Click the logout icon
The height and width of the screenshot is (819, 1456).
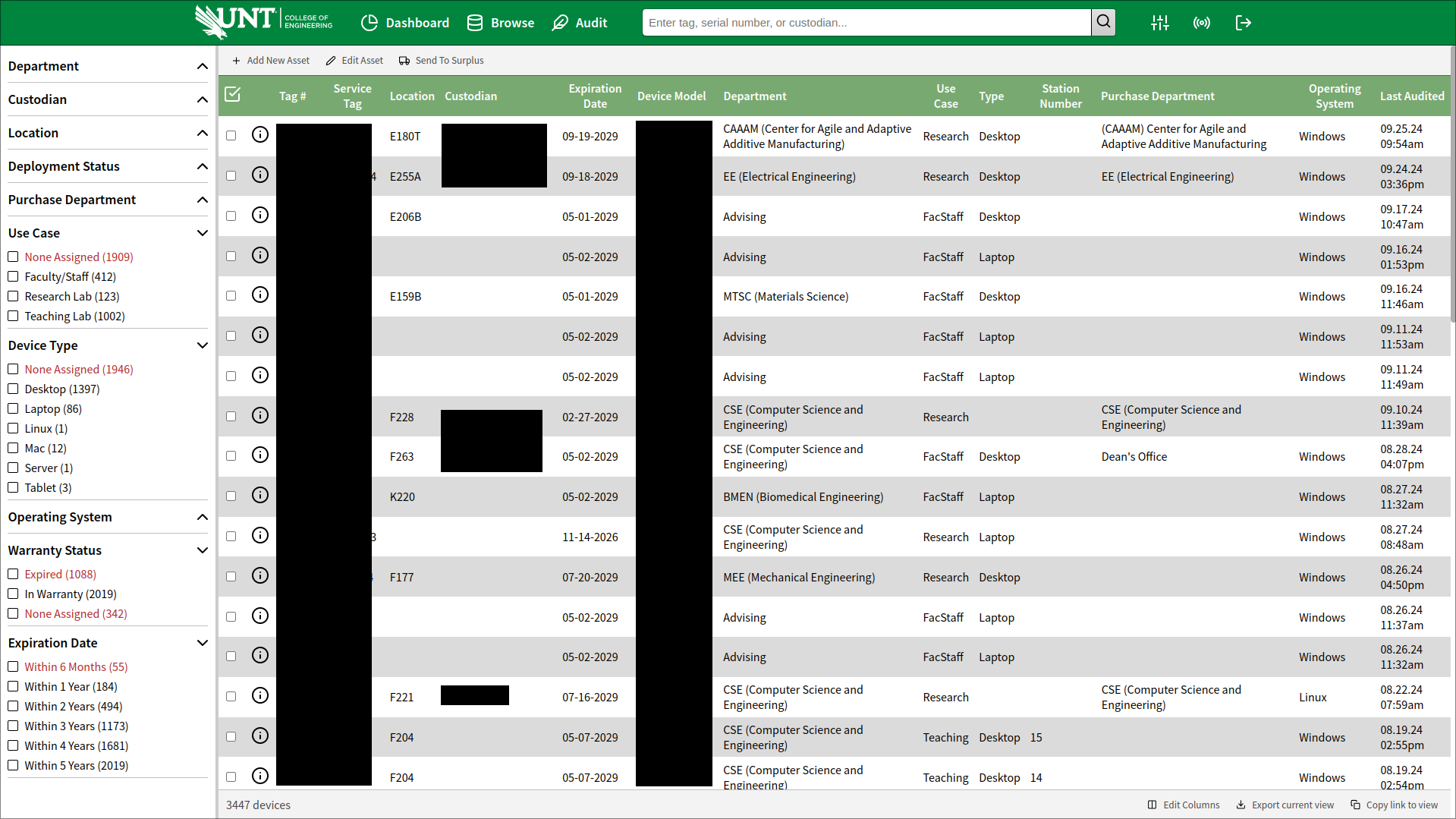[x=1243, y=23]
